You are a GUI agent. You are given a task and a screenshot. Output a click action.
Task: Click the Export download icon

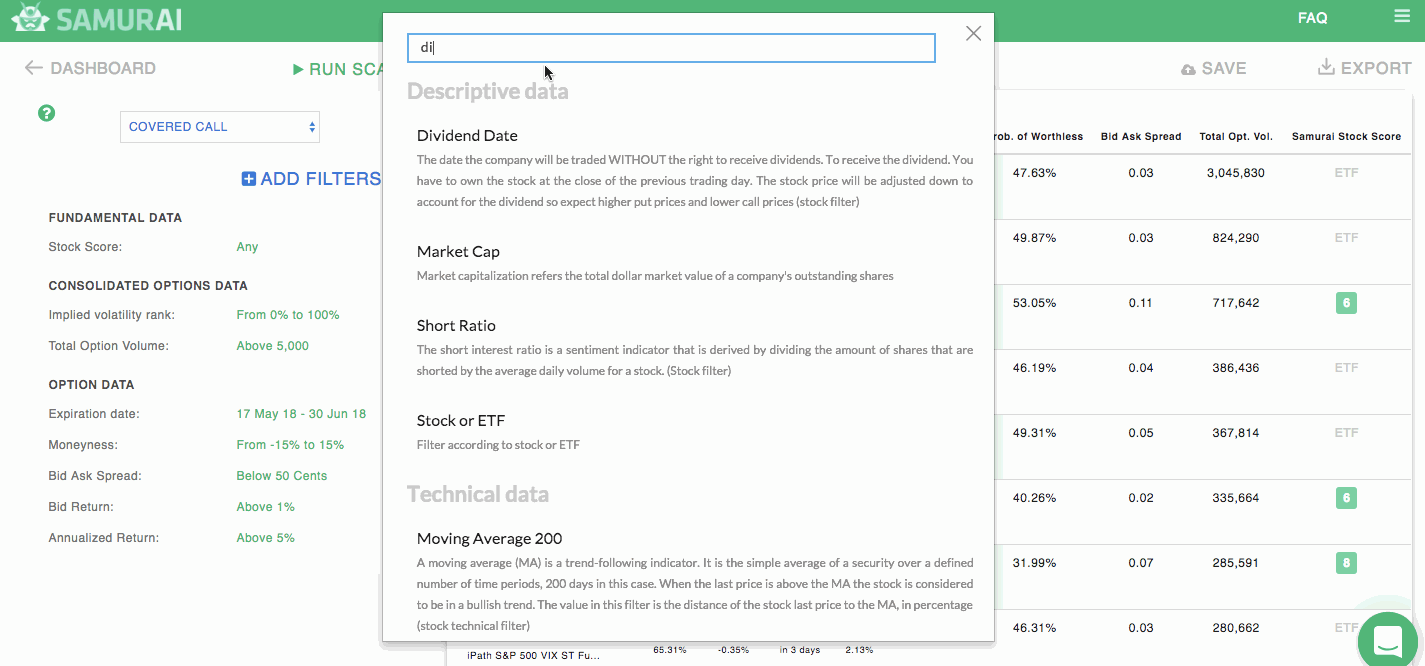1326,68
